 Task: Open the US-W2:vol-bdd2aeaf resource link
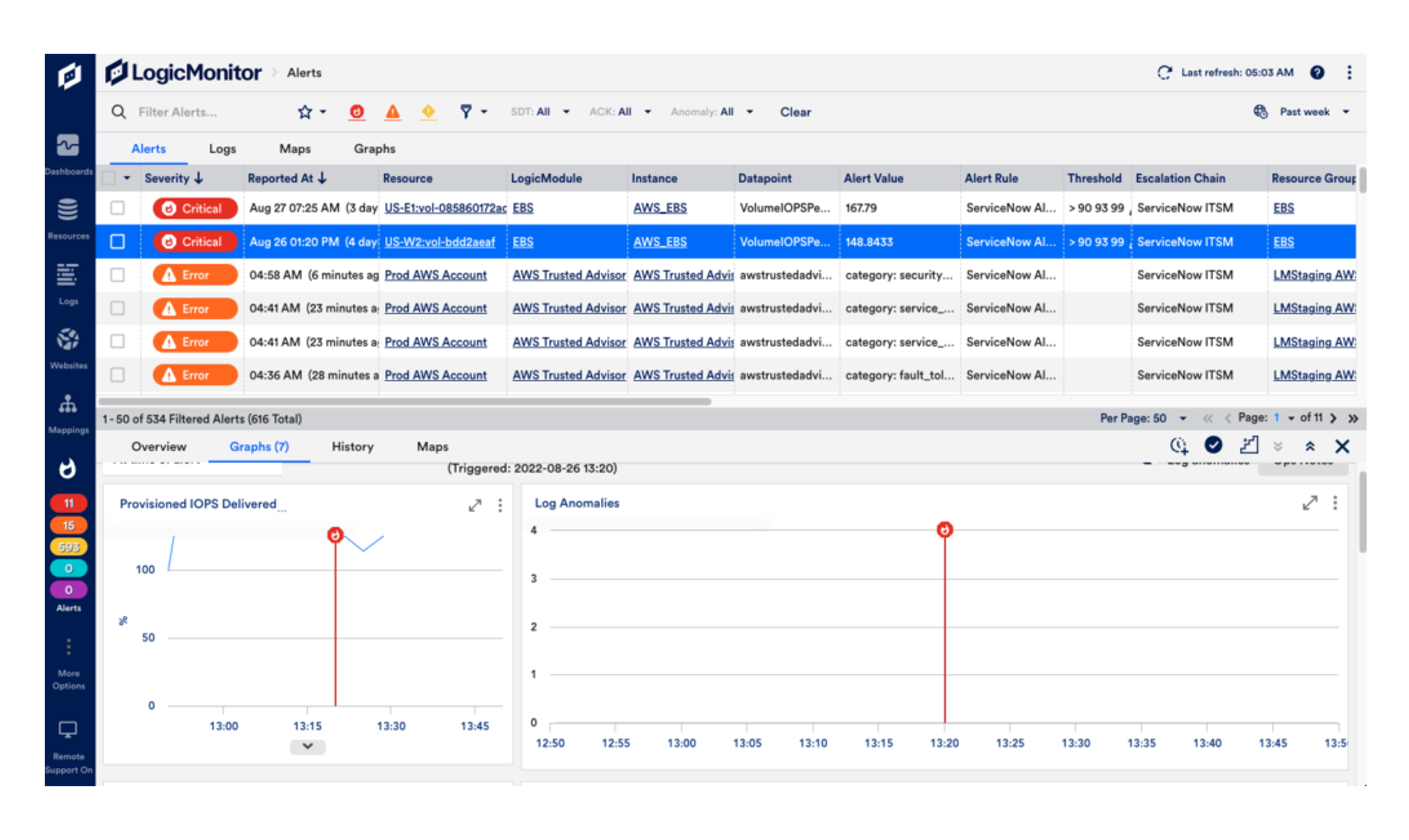tap(440, 242)
